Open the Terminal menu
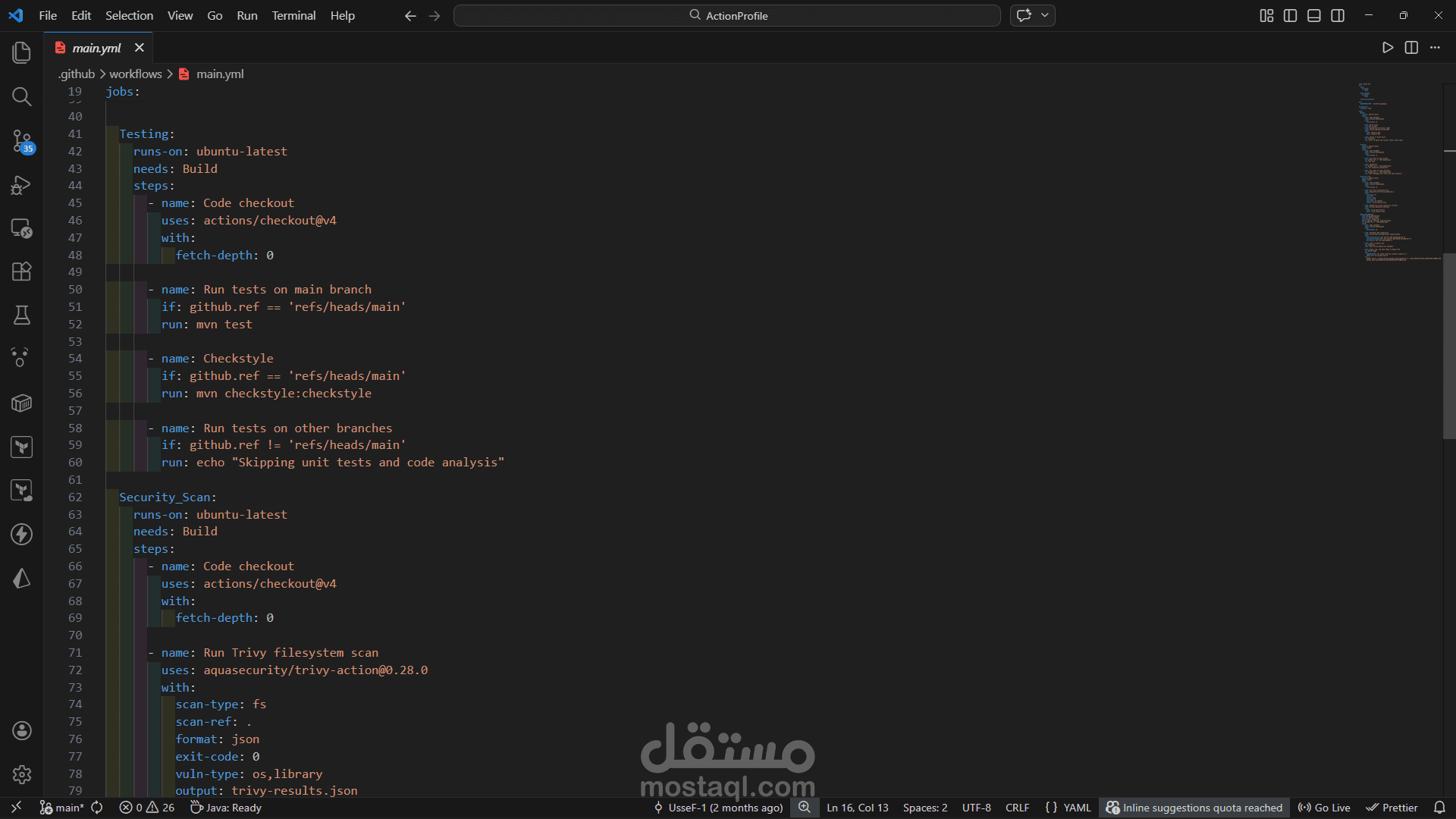 click(293, 15)
